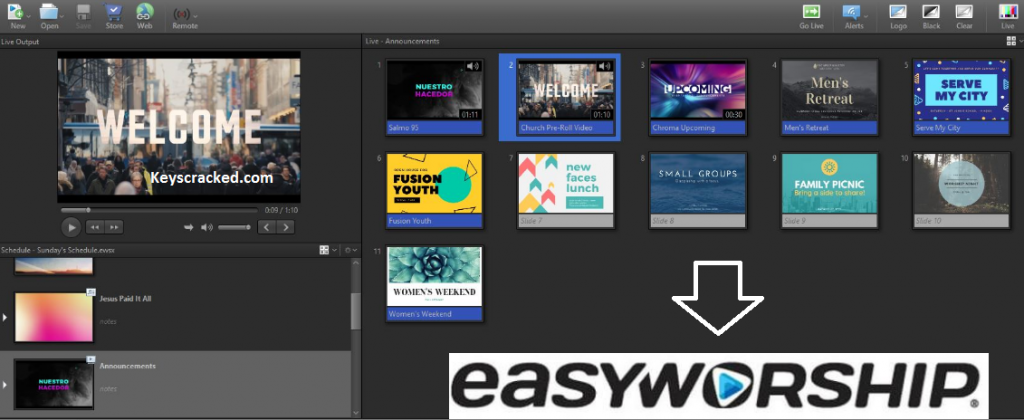Go to previous slide arrow button
The width and height of the screenshot is (1024, 420).
point(267,227)
